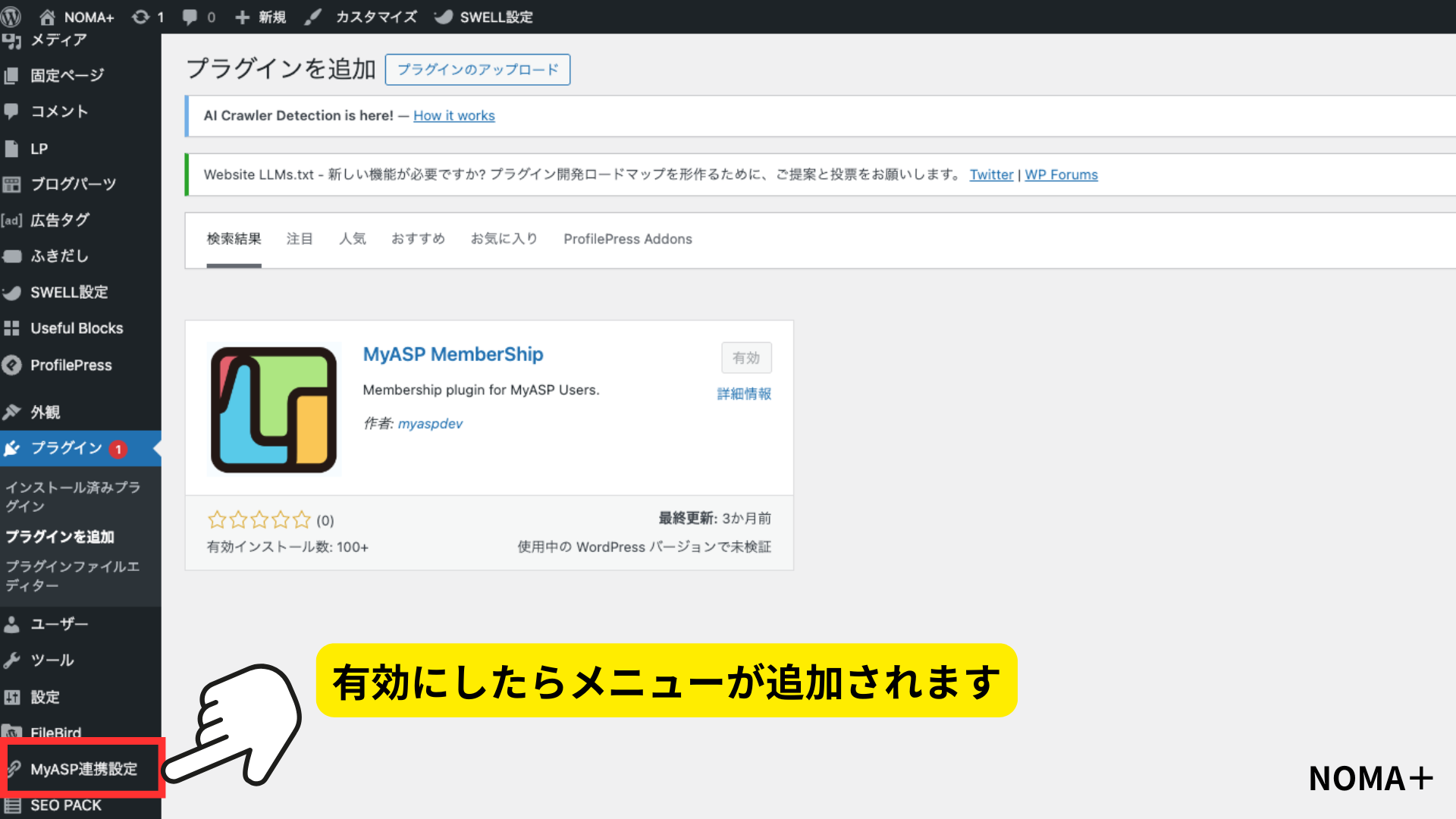The height and width of the screenshot is (819, 1456).
Task: Click the 有効インストール数: 100+ text
Action: click(x=287, y=547)
